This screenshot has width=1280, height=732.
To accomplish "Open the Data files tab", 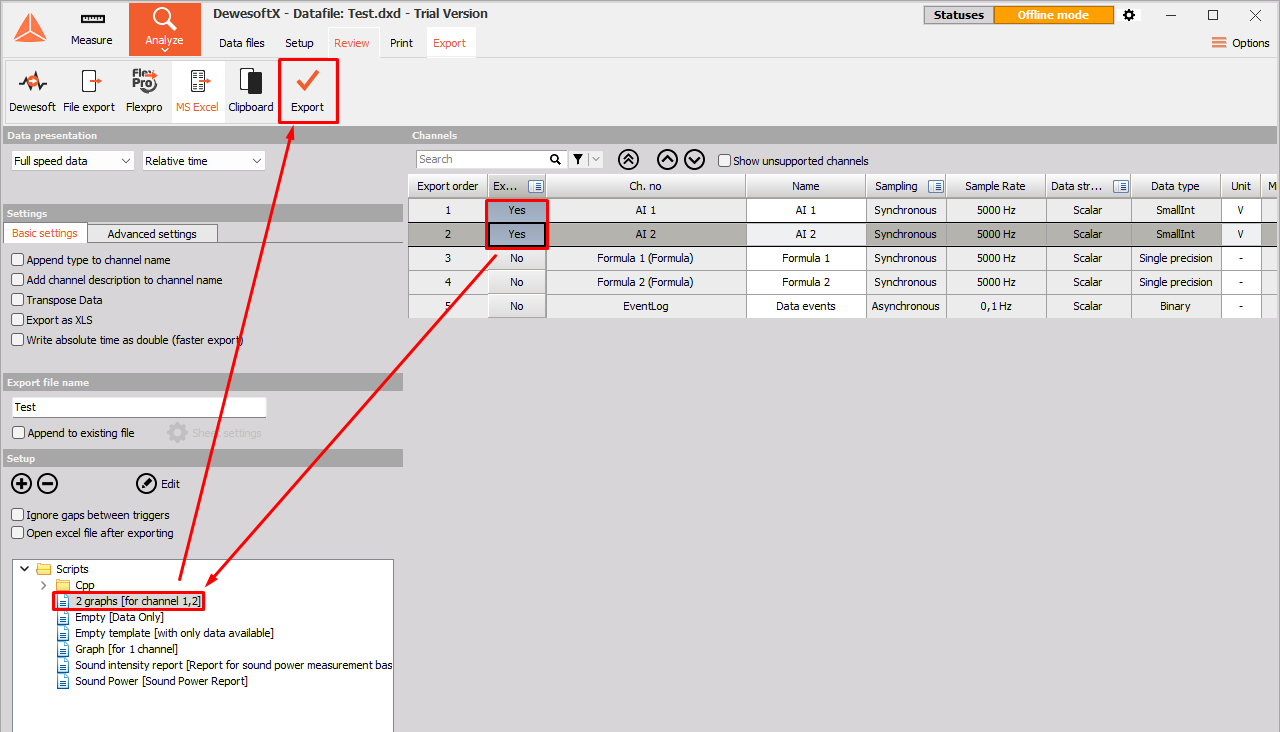I will (x=242, y=43).
